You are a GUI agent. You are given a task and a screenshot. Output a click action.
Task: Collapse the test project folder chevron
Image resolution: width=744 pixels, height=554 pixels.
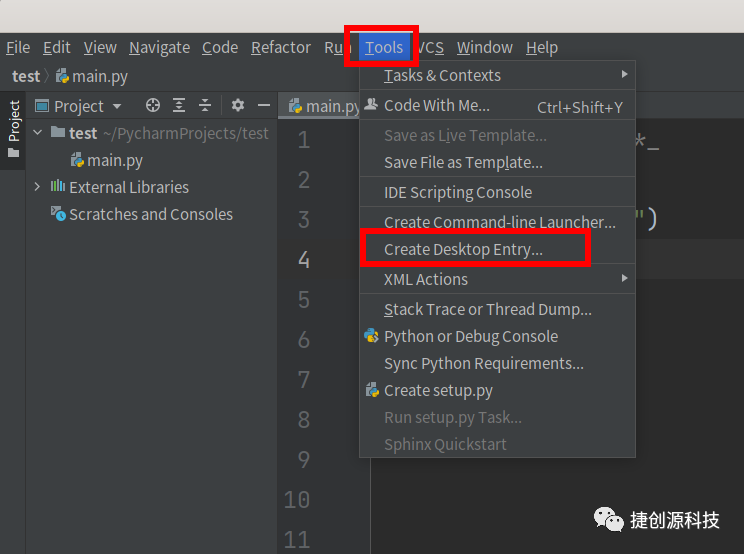point(38,133)
